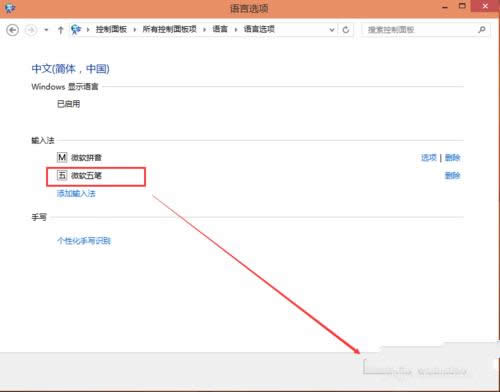This screenshot has width=500, height=392.
Task: Select the 微软拼音 input method icon
Action: coord(62,157)
